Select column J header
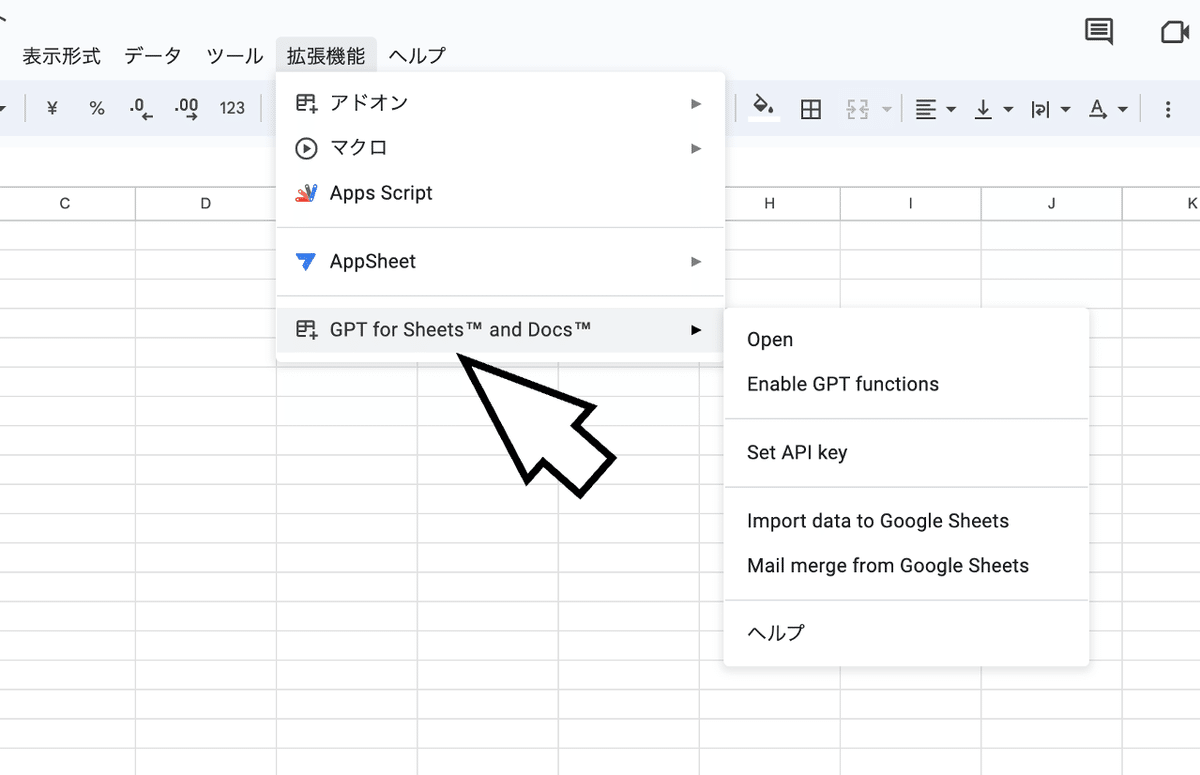Screen dimensions: 1200x775 tap(1052, 204)
